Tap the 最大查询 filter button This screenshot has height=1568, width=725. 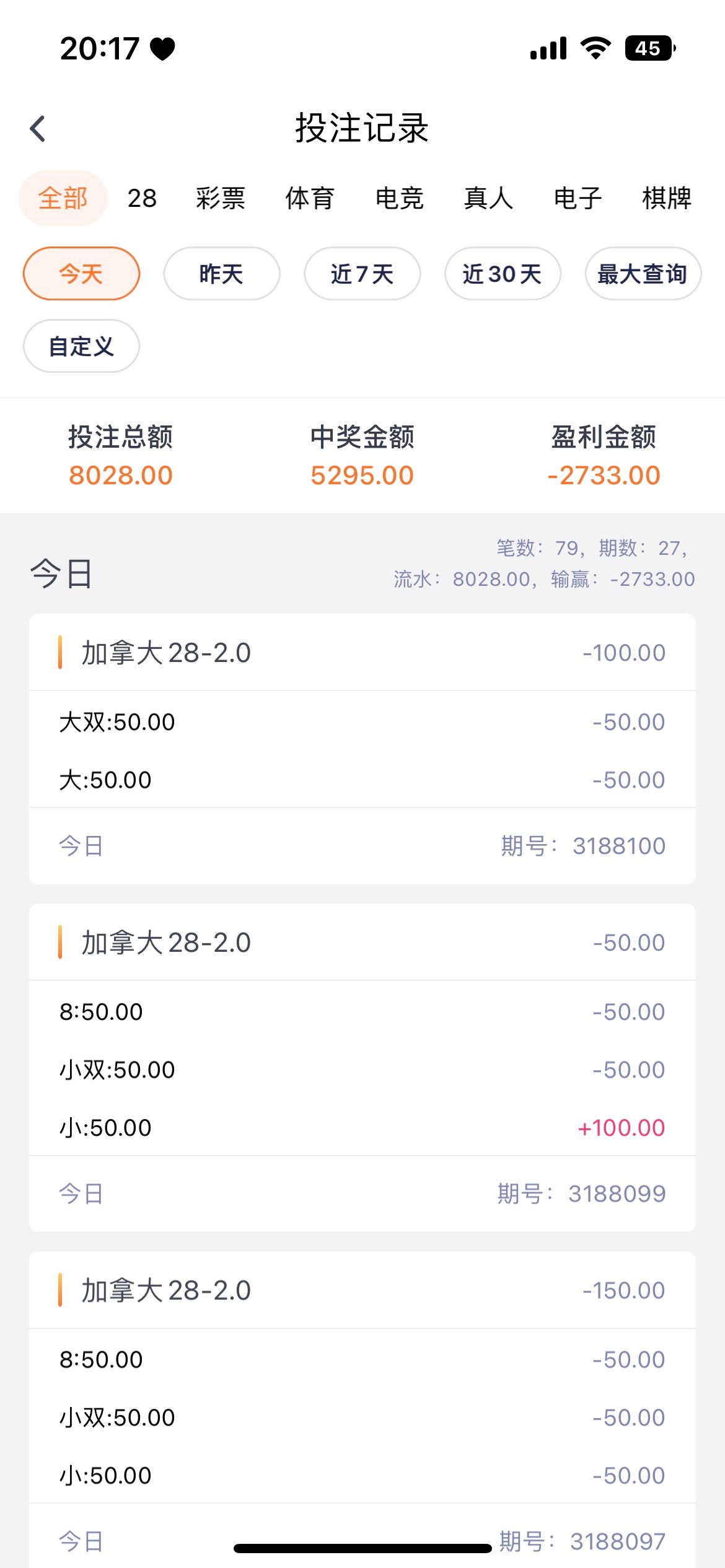pyautogui.click(x=643, y=274)
